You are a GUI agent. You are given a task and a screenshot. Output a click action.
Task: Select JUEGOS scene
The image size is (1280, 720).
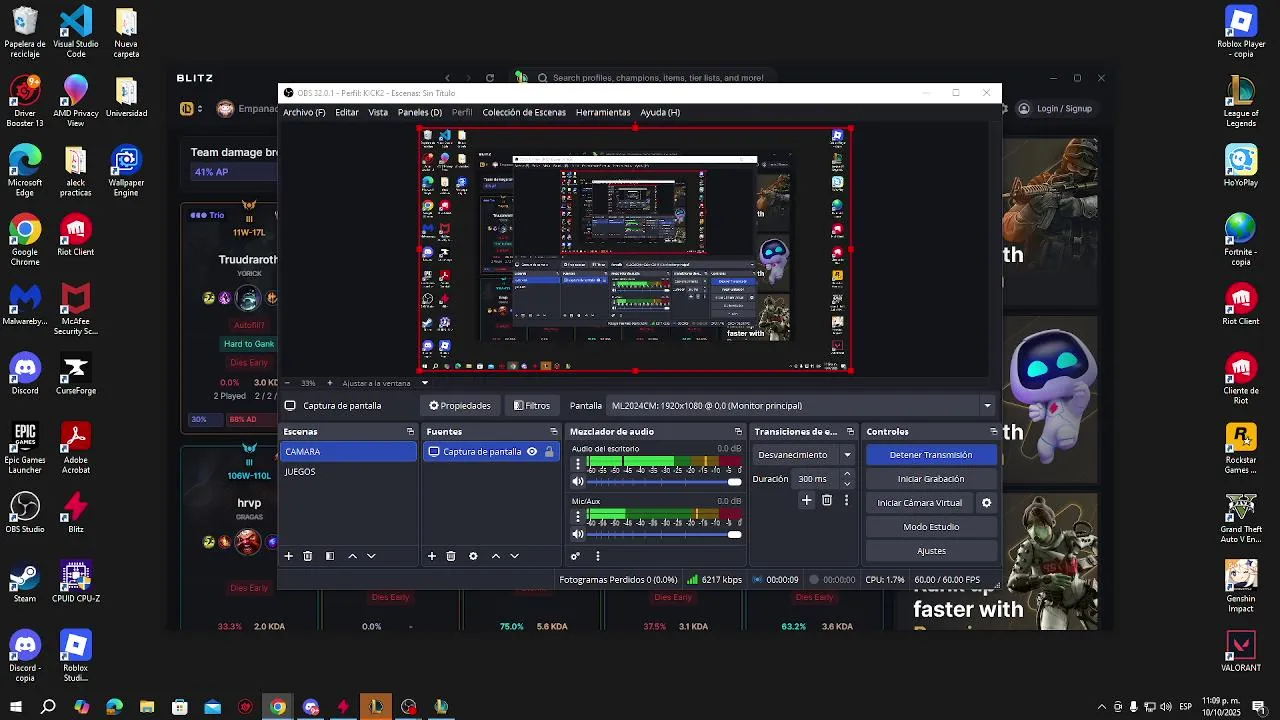[347, 472]
